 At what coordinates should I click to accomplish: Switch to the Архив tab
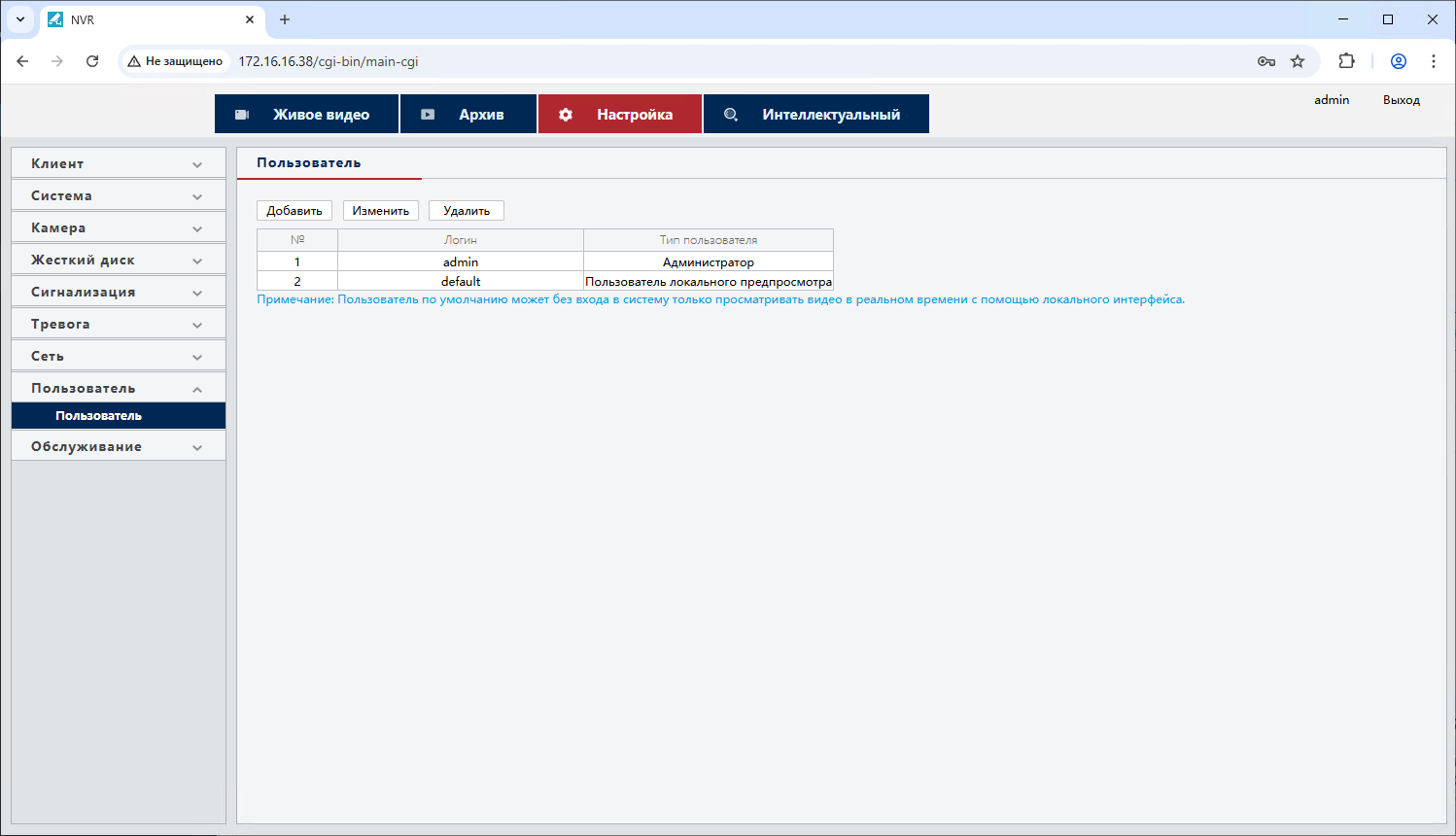468,114
